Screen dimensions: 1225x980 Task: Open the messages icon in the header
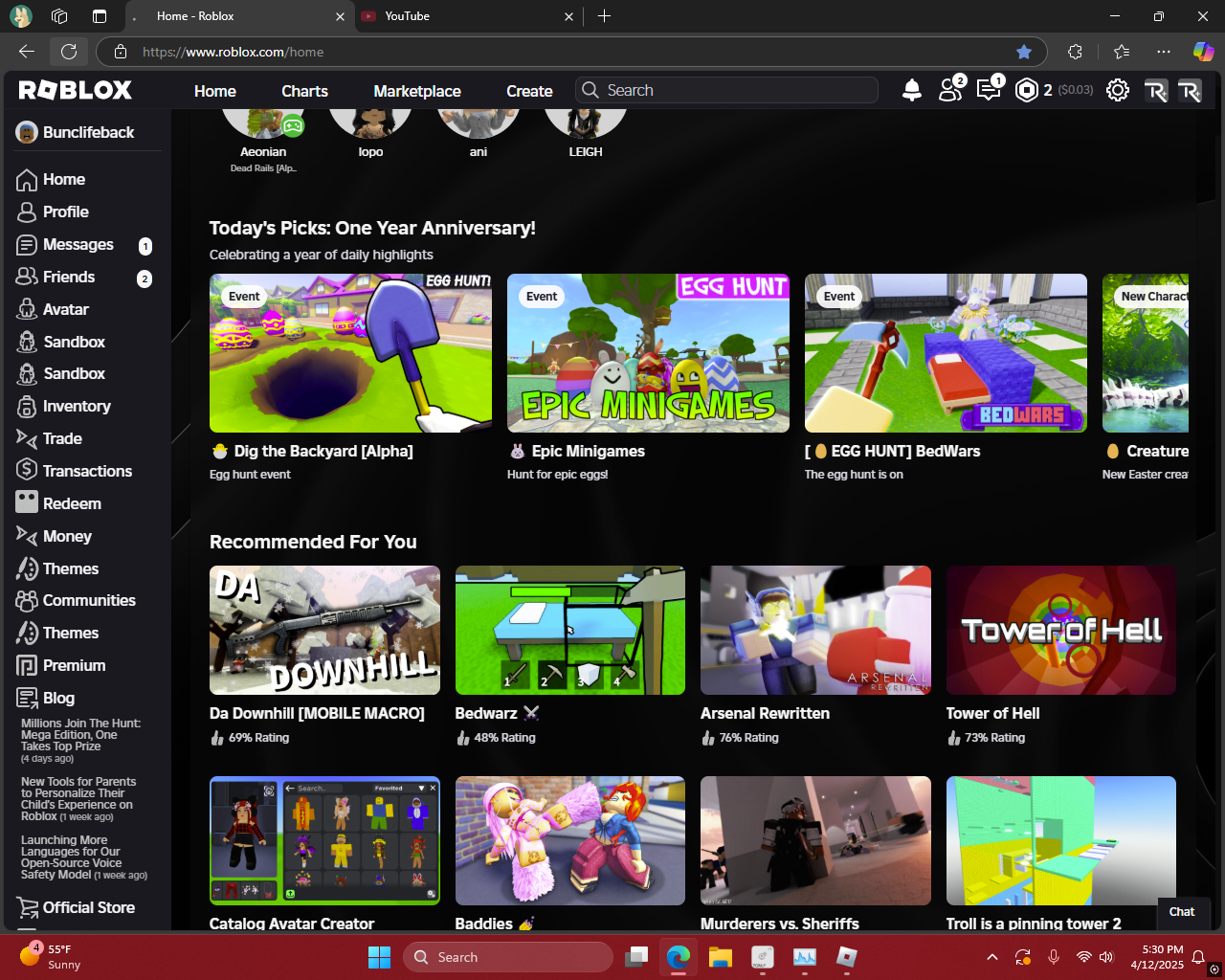989,89
